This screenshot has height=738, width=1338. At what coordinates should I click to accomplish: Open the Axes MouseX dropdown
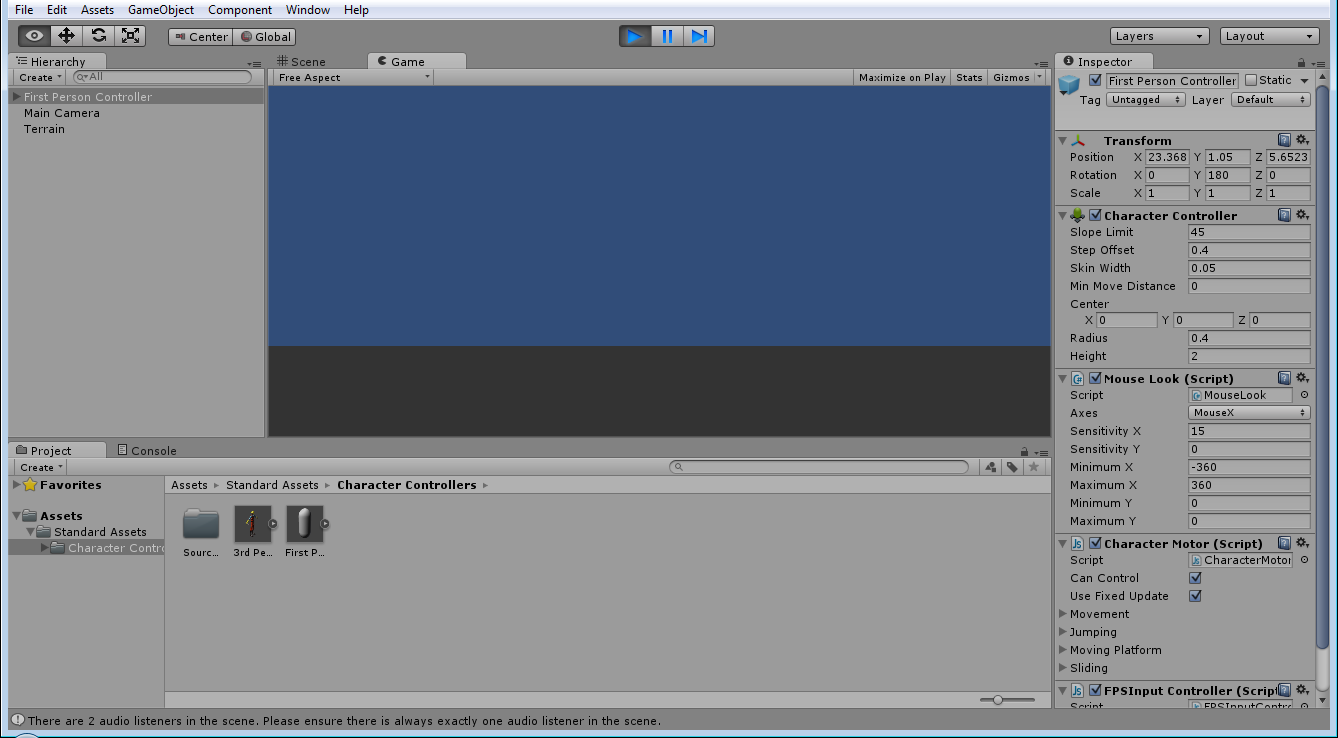point(1248,412)
